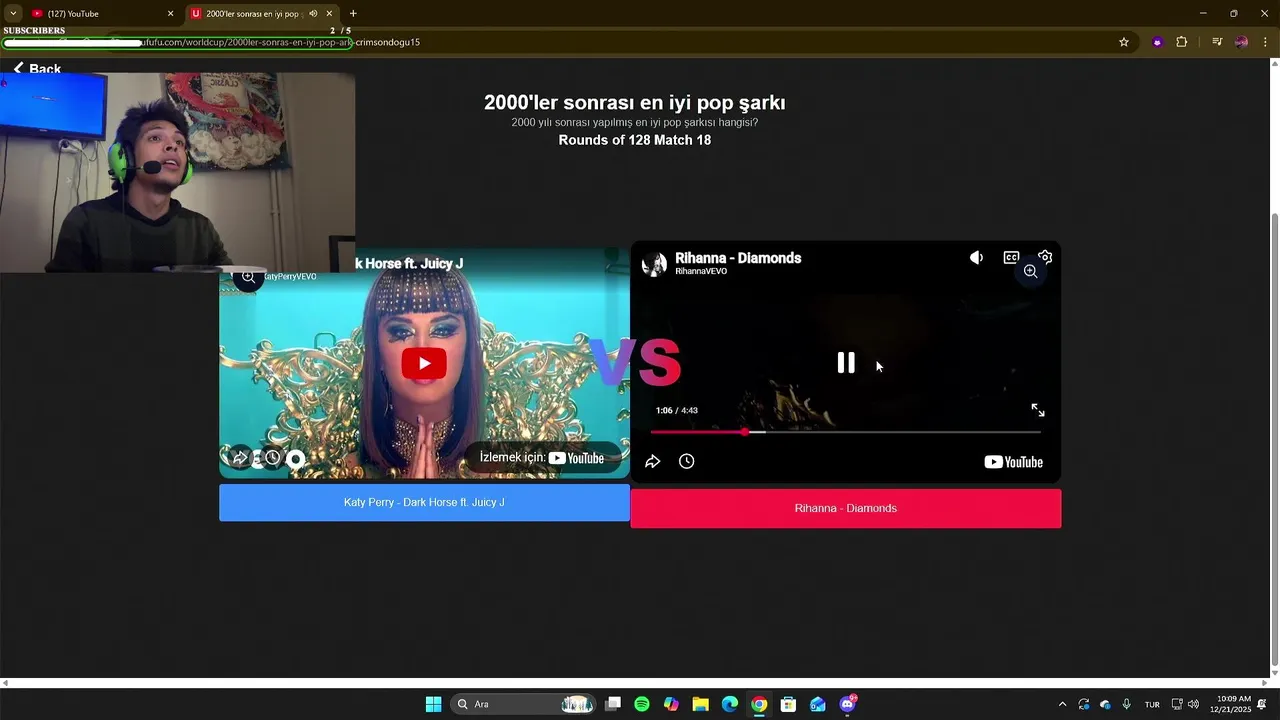
Task: Open Task View on the taskbar
Action: (x=613, y=704)
